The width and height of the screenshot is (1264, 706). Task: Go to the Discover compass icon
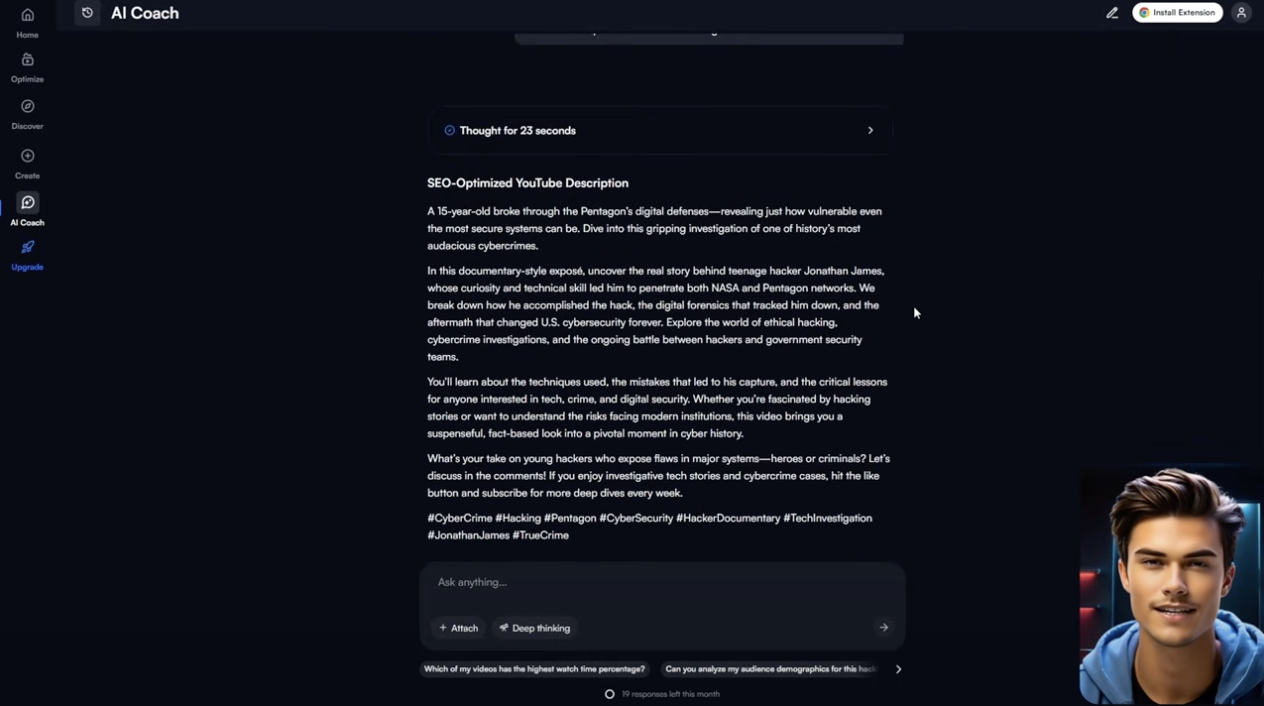coord(27,107)
